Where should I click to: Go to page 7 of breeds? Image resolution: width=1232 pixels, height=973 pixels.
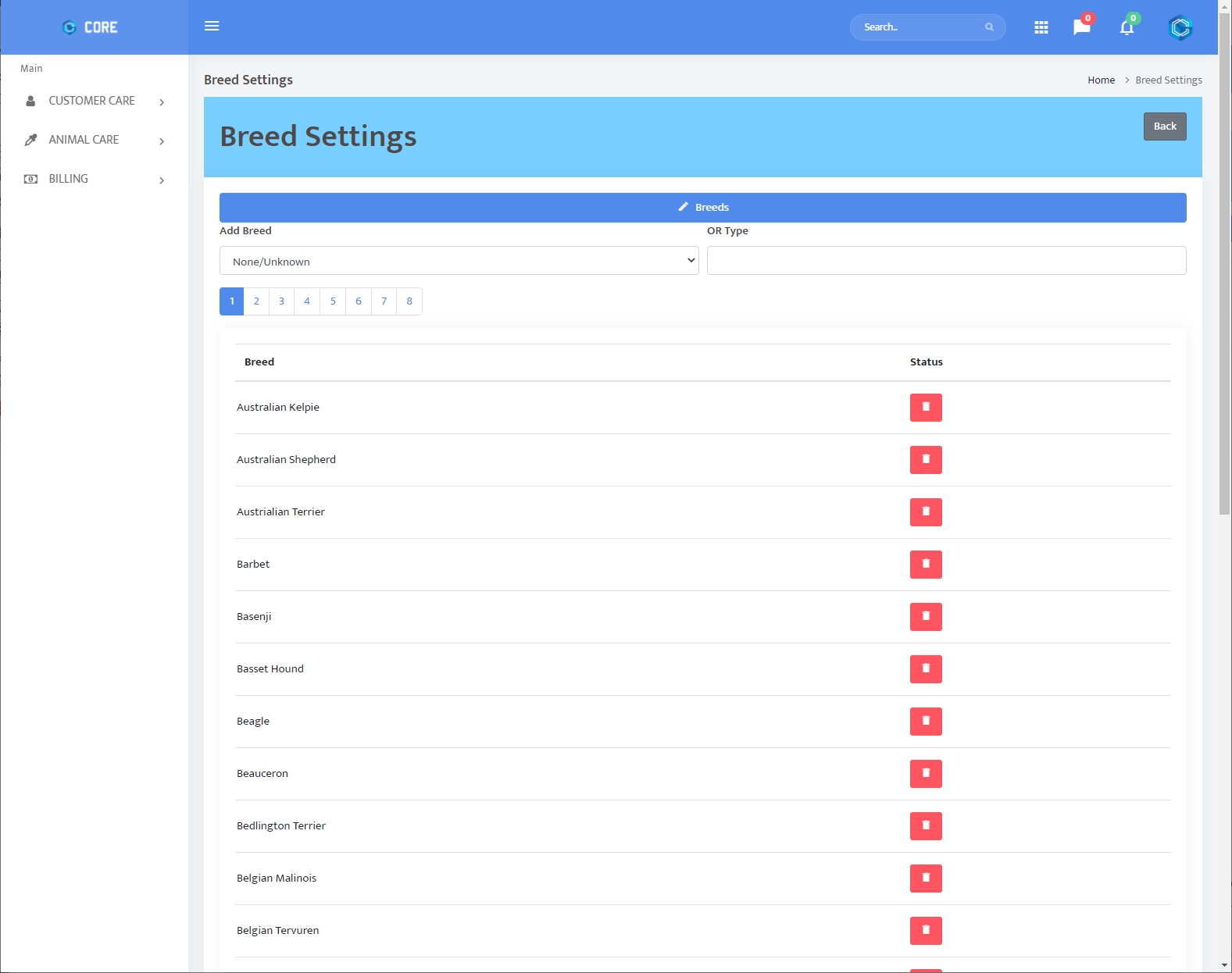[x=384, y=301]
